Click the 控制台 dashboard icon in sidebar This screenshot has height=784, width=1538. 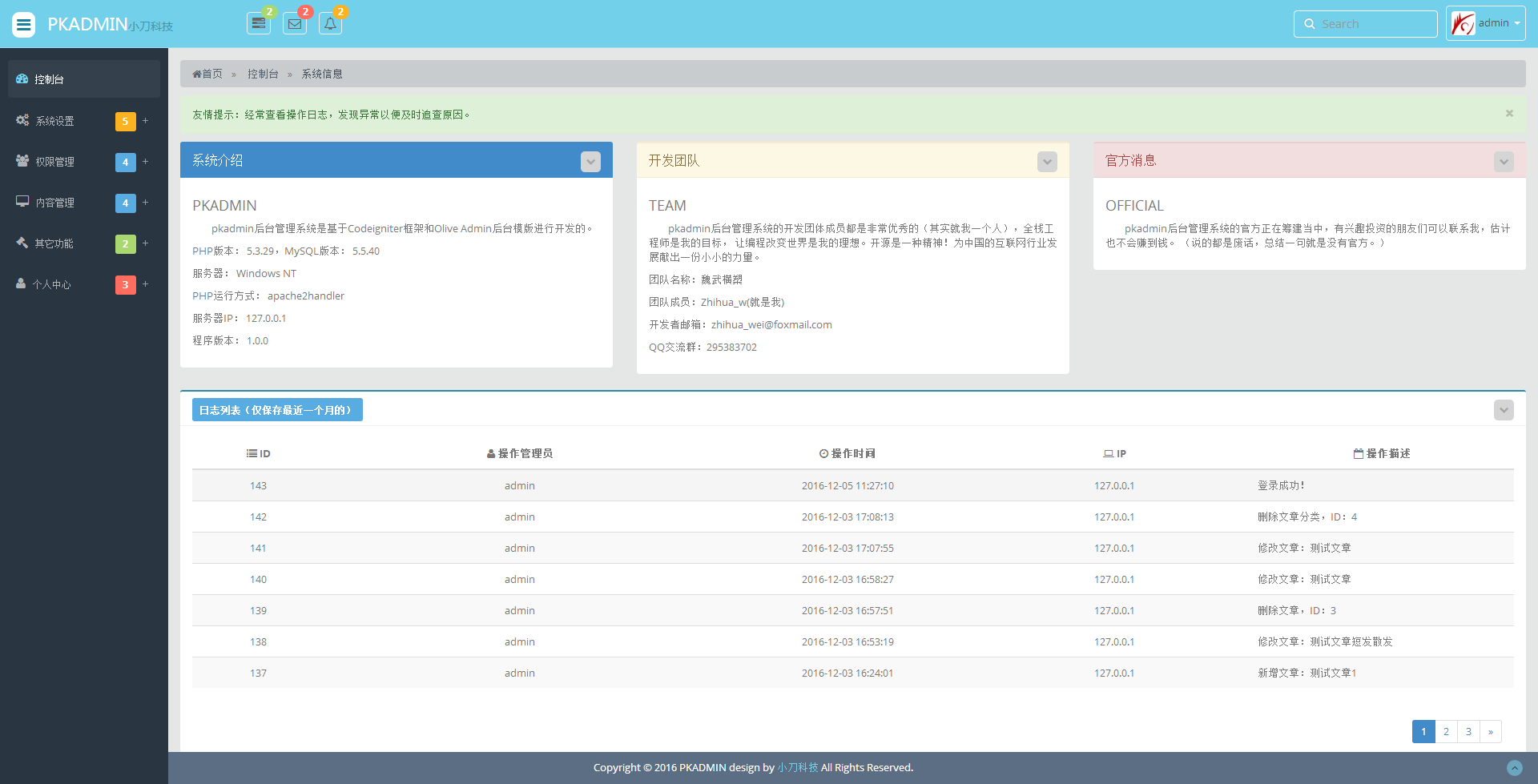pos(22,79)
